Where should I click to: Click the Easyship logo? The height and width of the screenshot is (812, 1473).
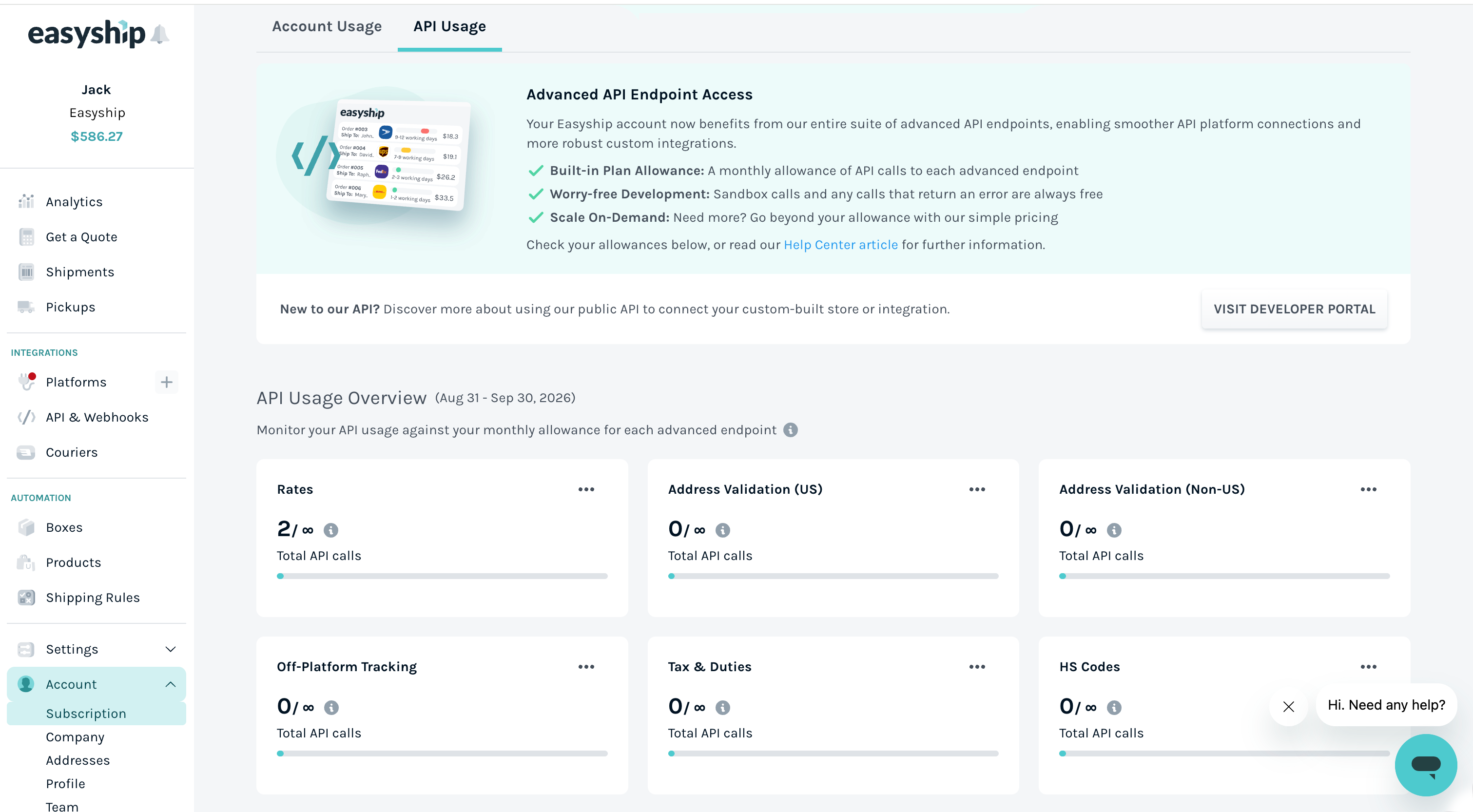[87, 34]
